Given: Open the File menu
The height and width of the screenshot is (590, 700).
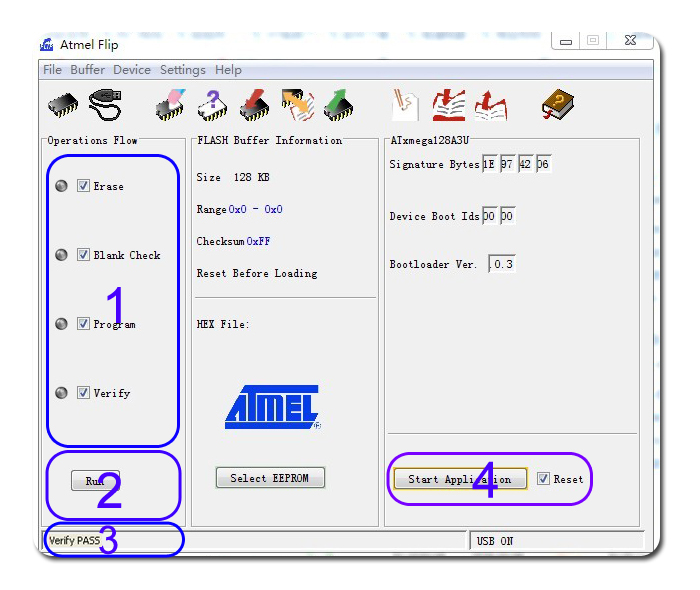Looking at the screenshot, I should [x=52, y=70].
